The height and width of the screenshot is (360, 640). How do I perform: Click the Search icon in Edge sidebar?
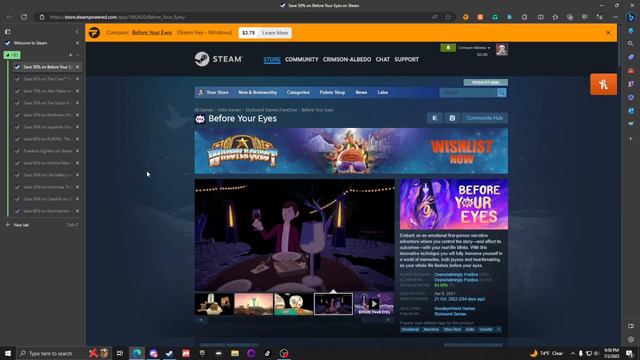point(631,43)
